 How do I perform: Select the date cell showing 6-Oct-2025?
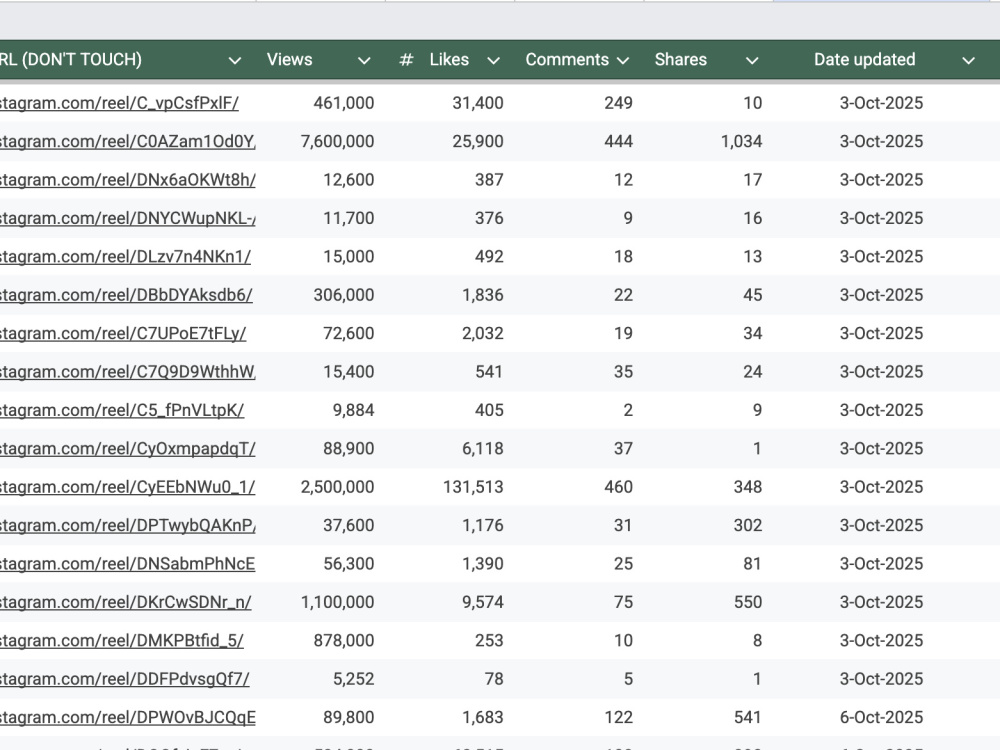881,717
